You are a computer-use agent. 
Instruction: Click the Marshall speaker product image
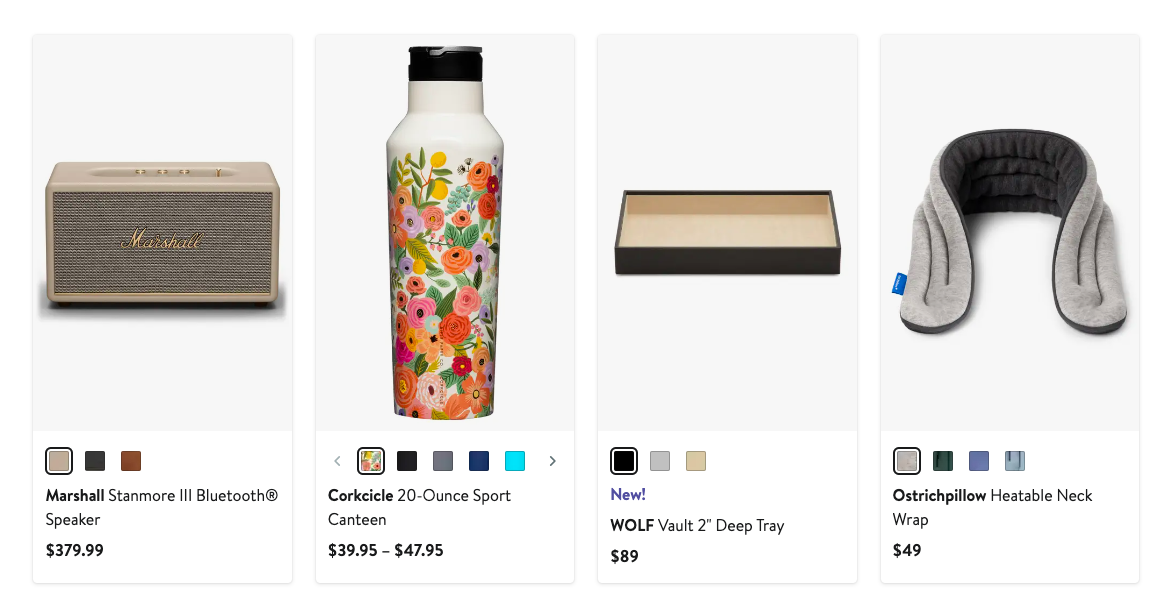point(162,235)
